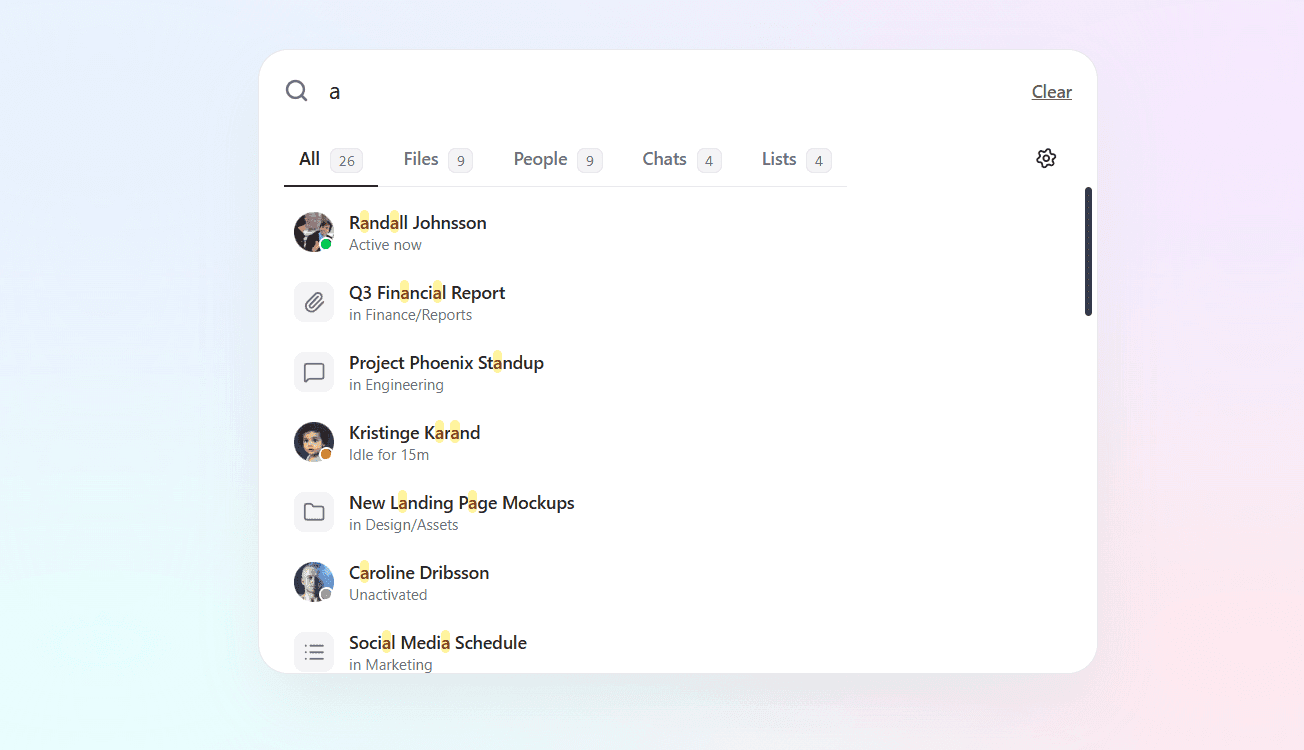Click the vertical scrollbar thumb
This screenshot has width=1304, height=750.
tap(1088, 252)
